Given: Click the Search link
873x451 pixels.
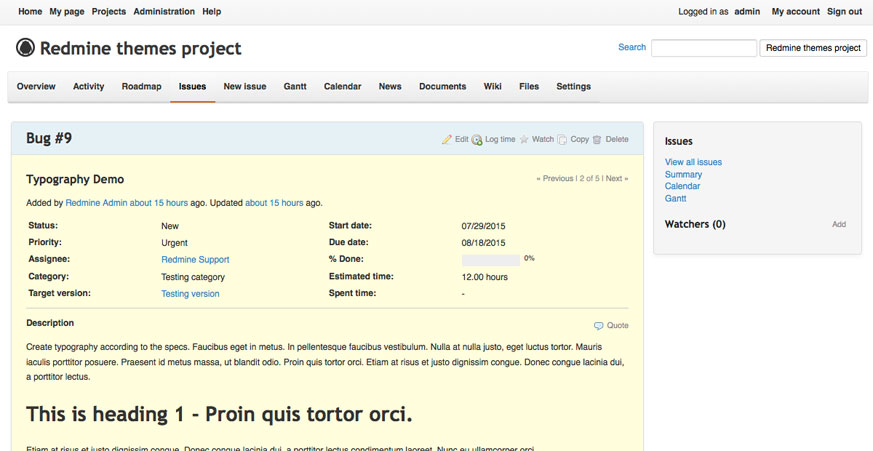Looking at the screenshot, I should (x=632, y=47).
